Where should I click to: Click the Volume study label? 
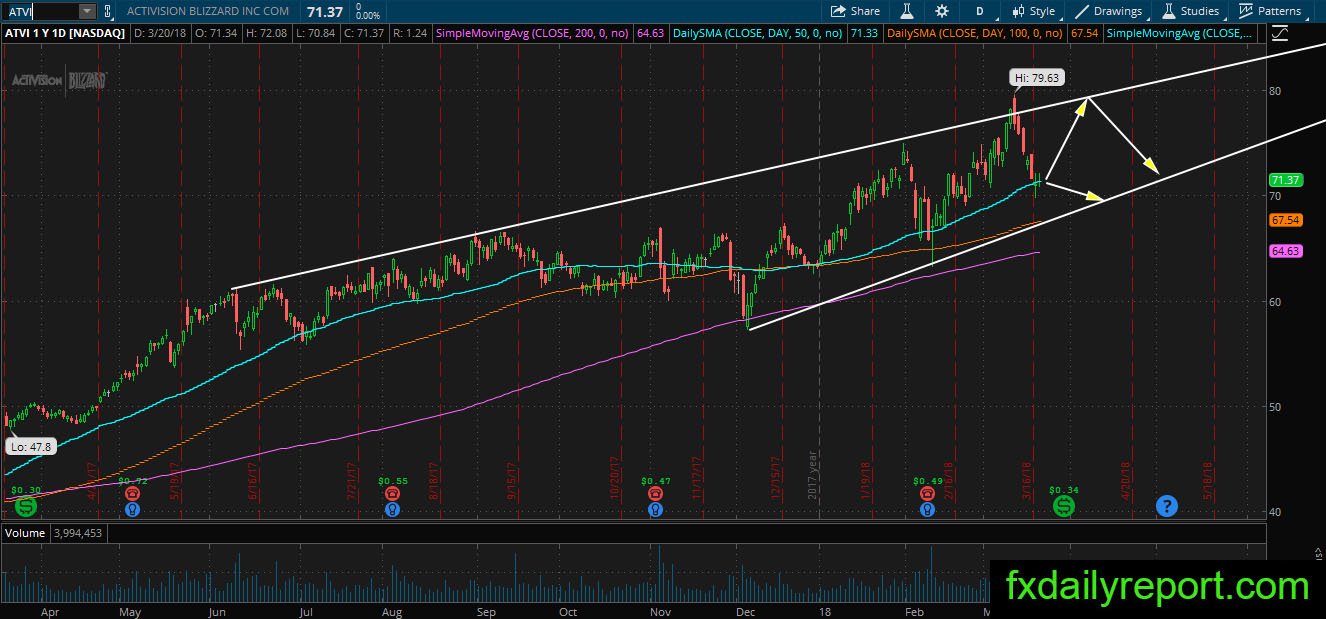click(x=25, y=533)
